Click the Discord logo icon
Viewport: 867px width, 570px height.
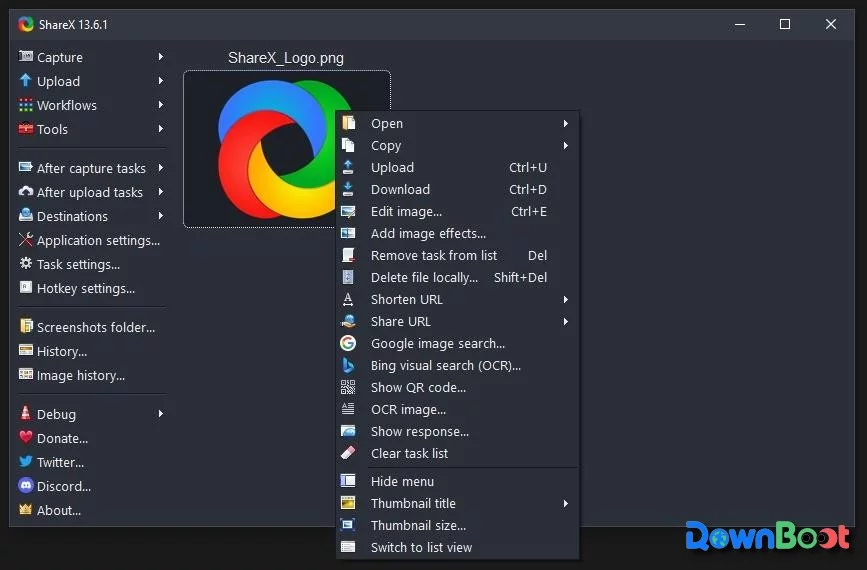[x=25, y=485]
